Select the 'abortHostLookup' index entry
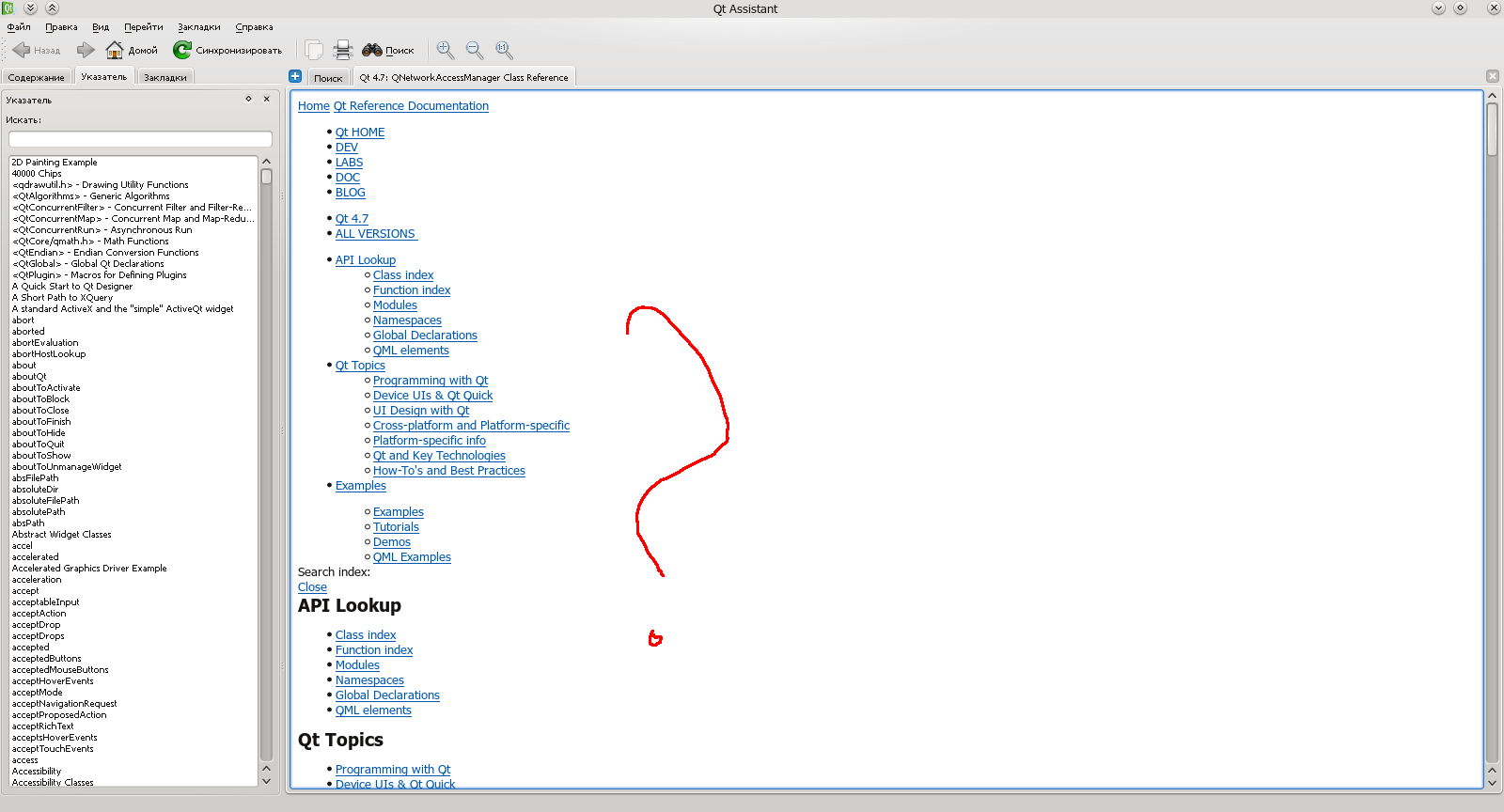This screenshot has height=812, width=1504. 49,354
